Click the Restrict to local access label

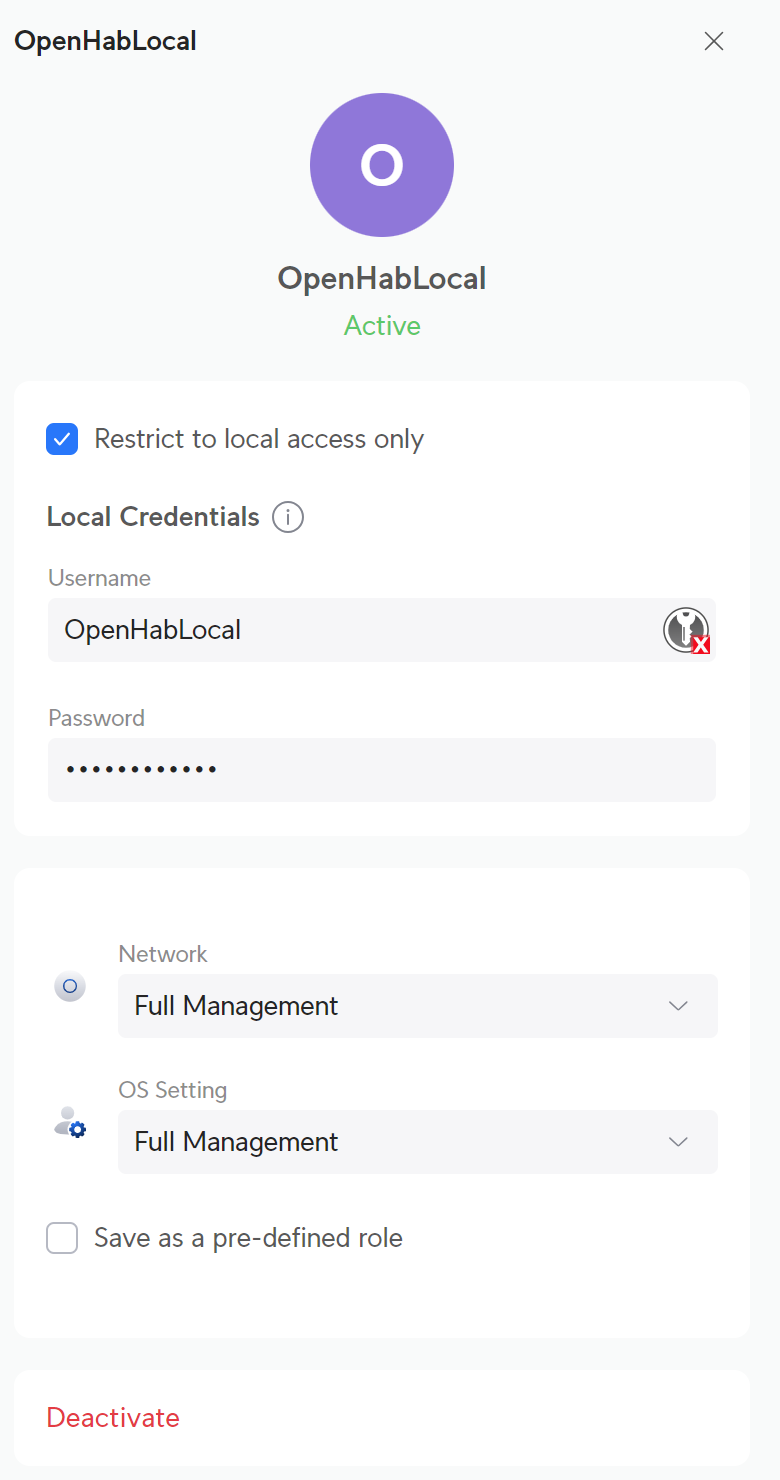point(259,439)
